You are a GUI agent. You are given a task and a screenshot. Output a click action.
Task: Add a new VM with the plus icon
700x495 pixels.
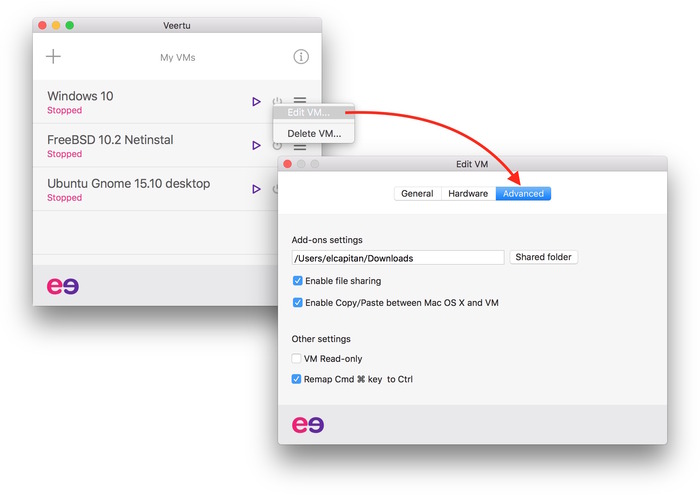[x=53, y=56]
